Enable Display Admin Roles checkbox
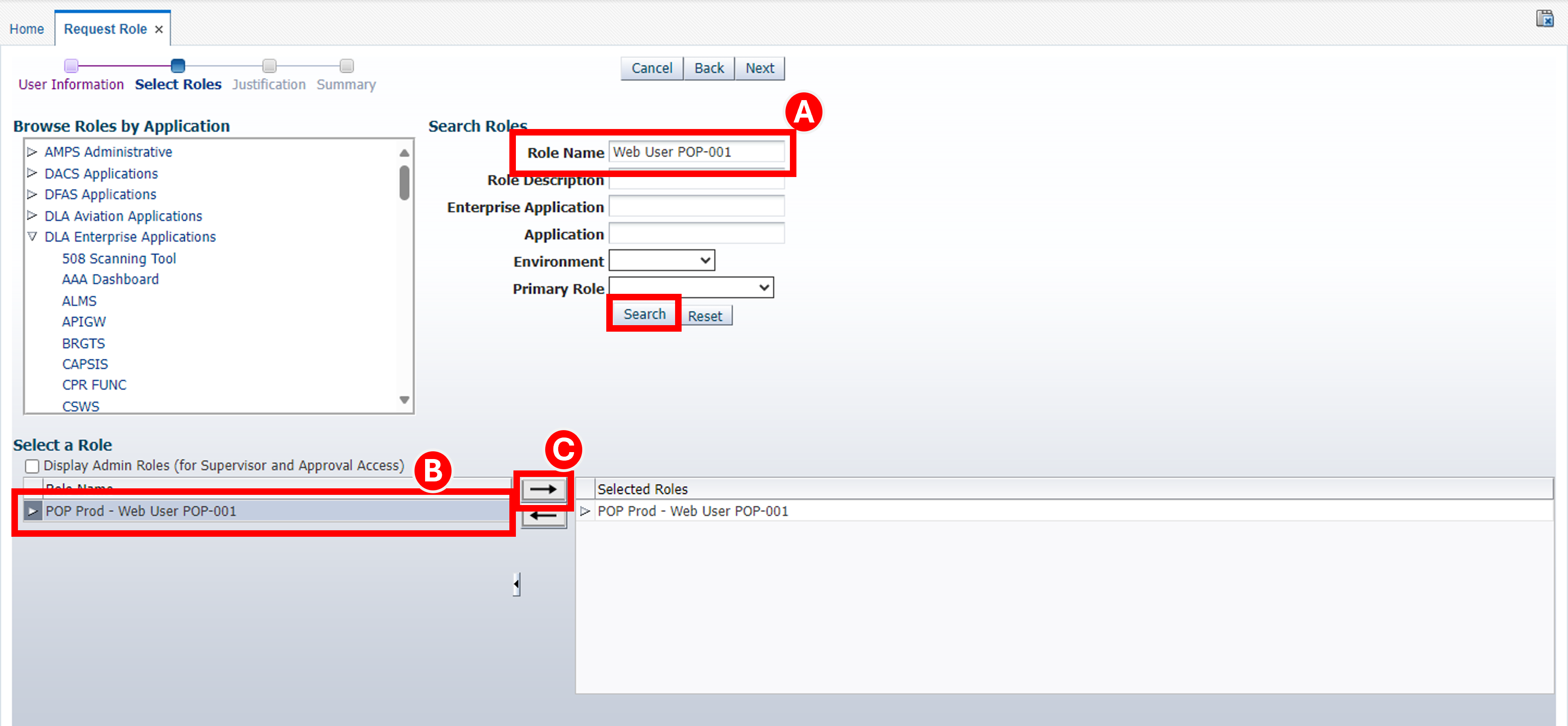 [32, 466]
